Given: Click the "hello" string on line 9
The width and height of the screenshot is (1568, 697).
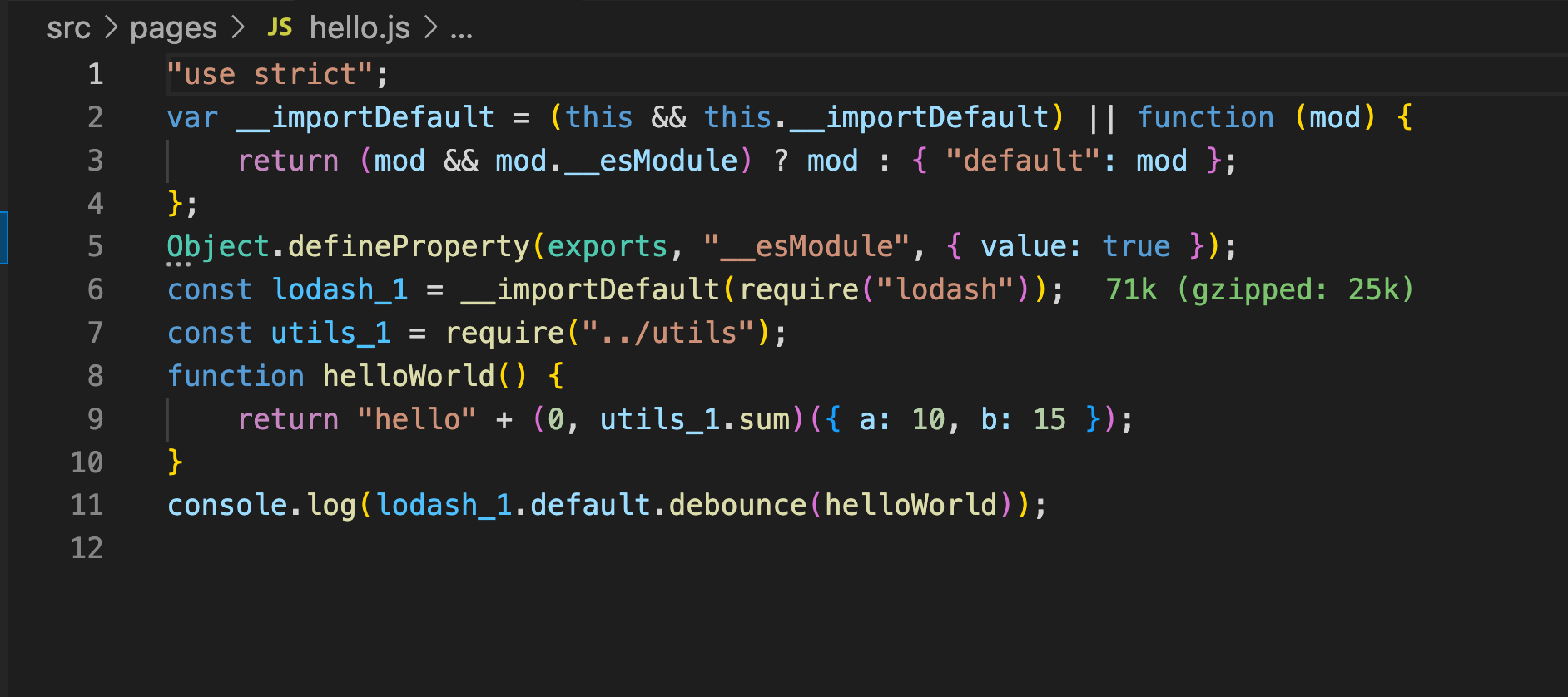Looking at the screenshot, I should tap(417, 419).
